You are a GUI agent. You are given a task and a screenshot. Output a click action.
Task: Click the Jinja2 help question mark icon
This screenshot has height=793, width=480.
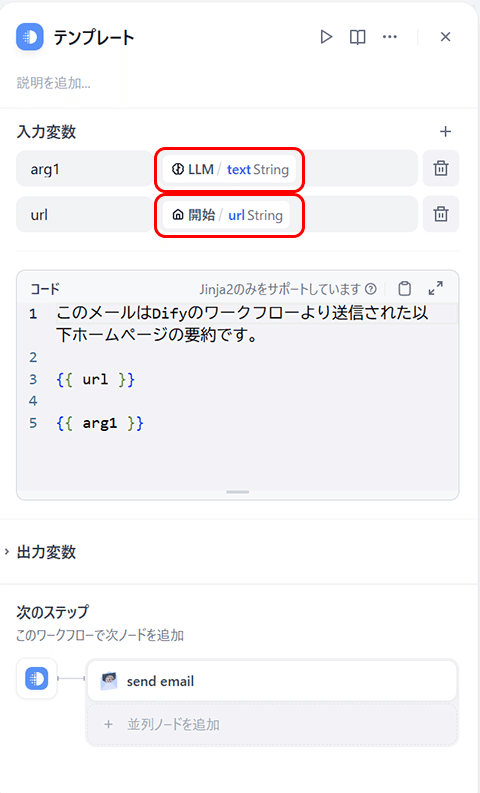[371, 289]
